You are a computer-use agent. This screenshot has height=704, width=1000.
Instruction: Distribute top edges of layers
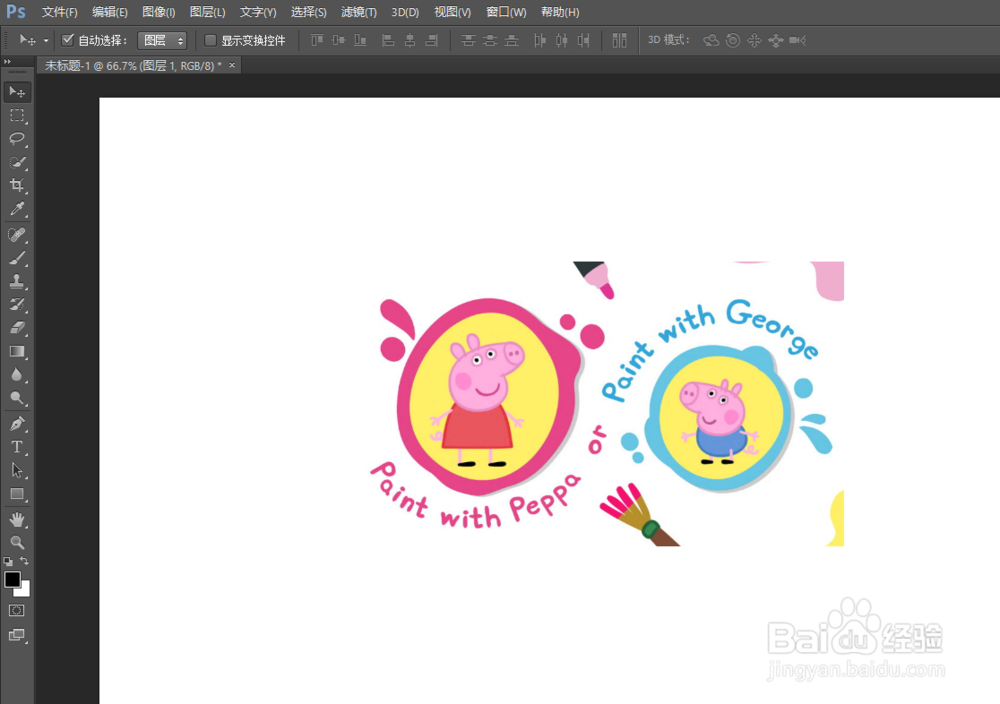tap(468, 41)
